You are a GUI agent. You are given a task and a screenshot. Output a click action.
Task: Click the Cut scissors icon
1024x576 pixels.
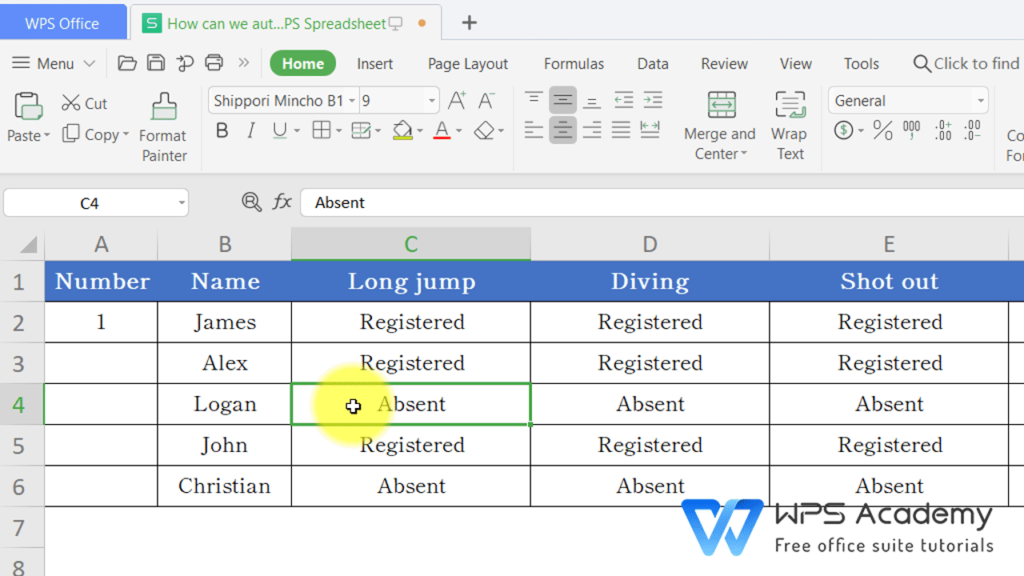(71, 103)
